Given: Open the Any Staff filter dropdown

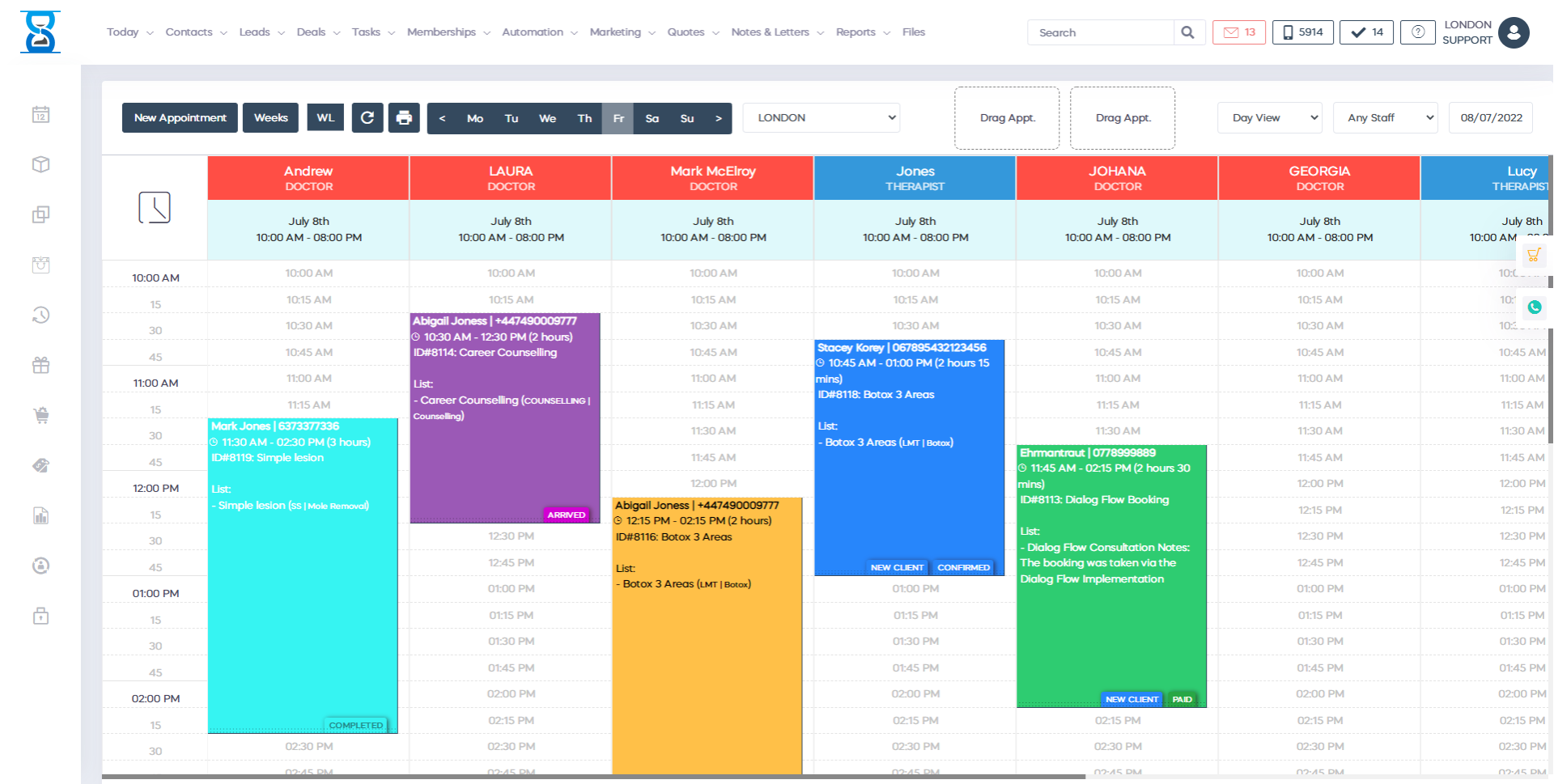Looking at the screenshot, I should click(1385, 118).
